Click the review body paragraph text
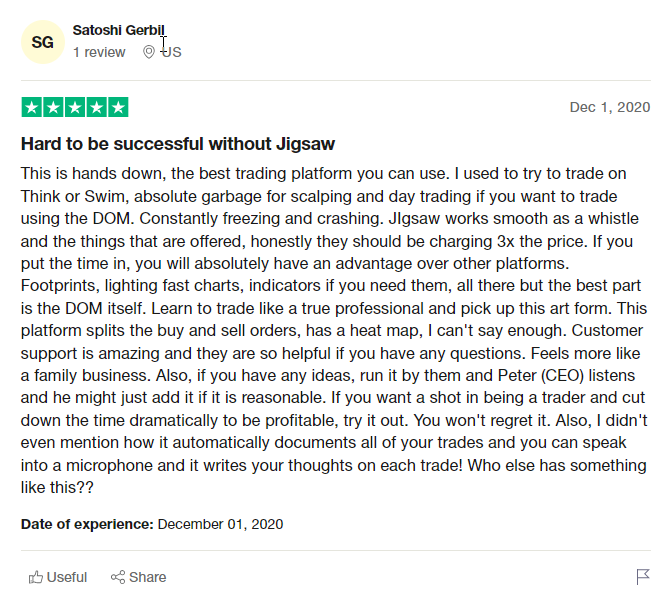Image resolution: width=672 pixels, height=600 pixels. pos(334,330)
